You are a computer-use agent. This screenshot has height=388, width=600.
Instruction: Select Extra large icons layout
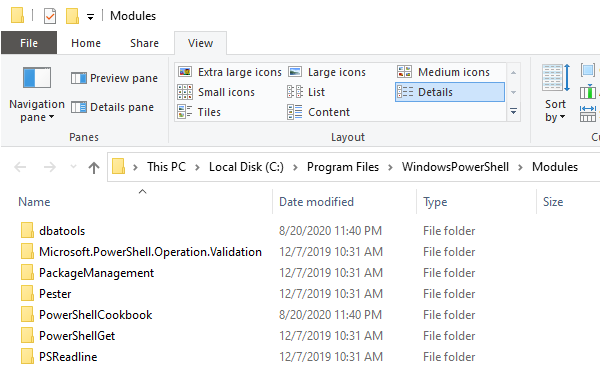click(x=230, y=72)
